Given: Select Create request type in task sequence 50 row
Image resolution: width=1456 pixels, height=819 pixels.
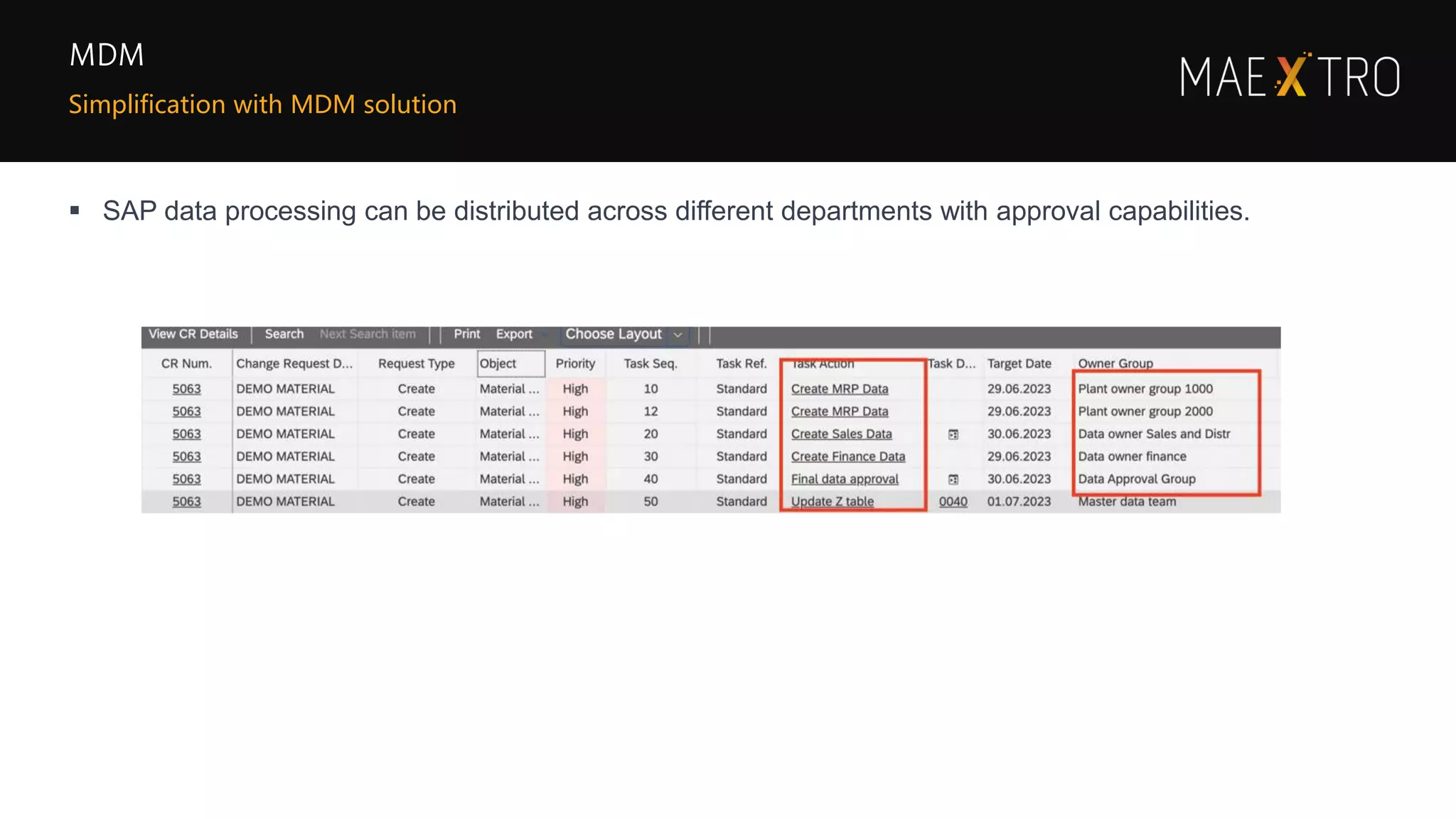Looking at the screenshot, I should 416,501.
